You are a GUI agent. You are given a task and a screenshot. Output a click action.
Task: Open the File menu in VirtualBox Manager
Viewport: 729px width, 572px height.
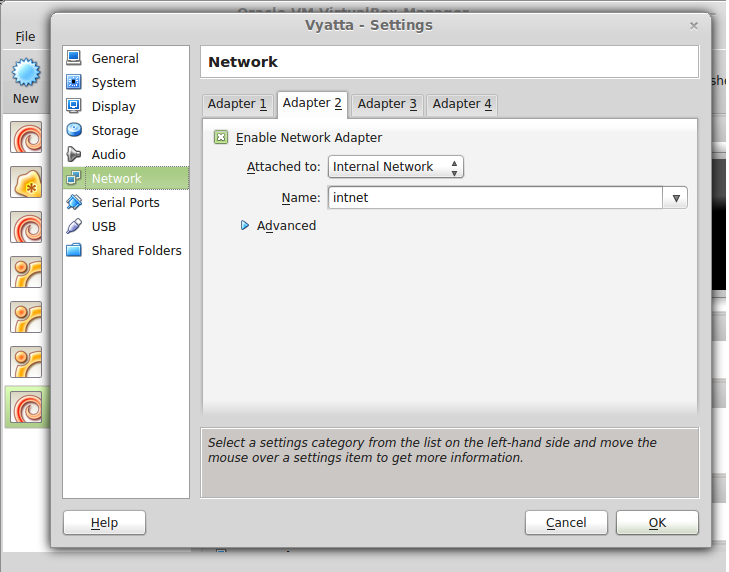[25, 36]
